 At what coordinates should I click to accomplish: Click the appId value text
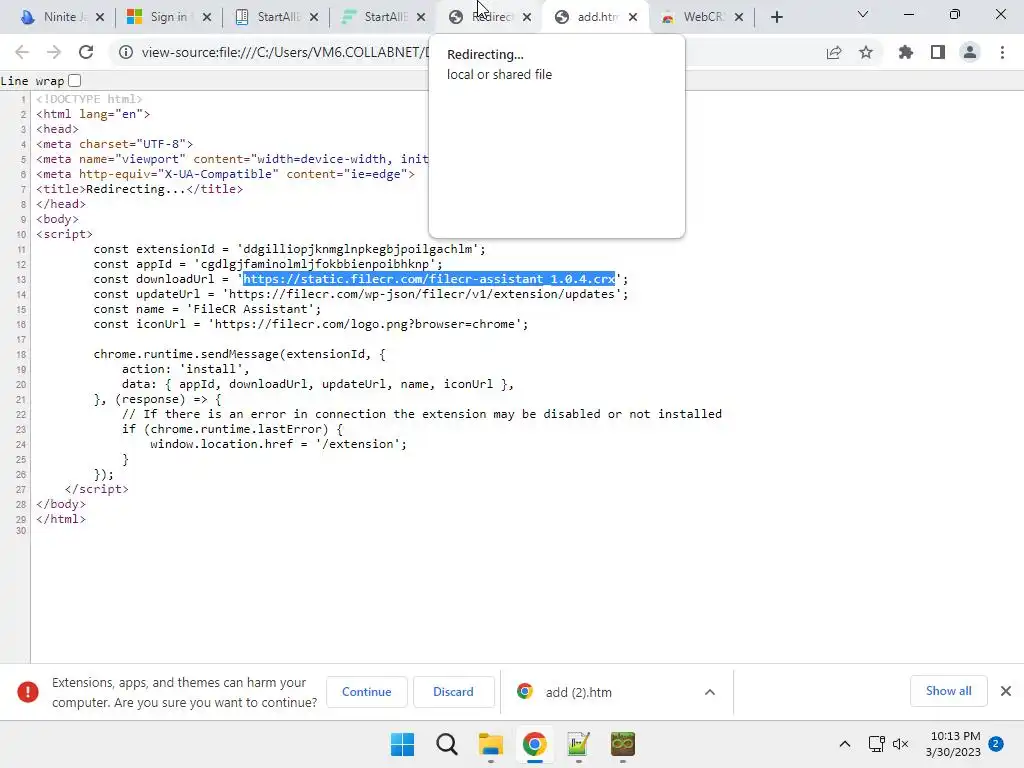click(315, 264)
